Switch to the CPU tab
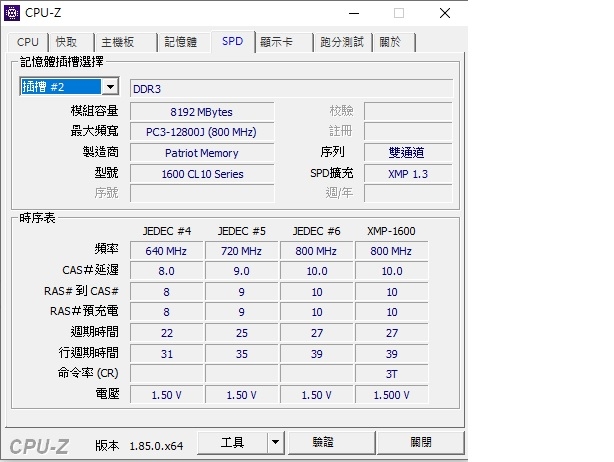Image resolution: width=614 pixels, height=462 pixels. pyautogui.click(x=28, y=42)
